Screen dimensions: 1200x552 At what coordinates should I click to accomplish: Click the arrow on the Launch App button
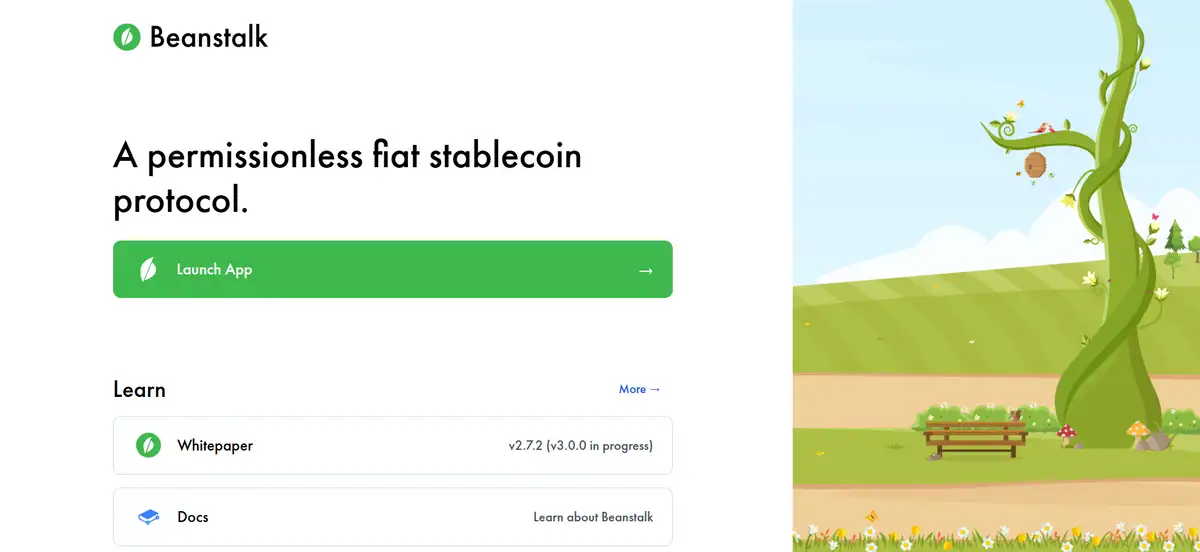click(646, 270)
